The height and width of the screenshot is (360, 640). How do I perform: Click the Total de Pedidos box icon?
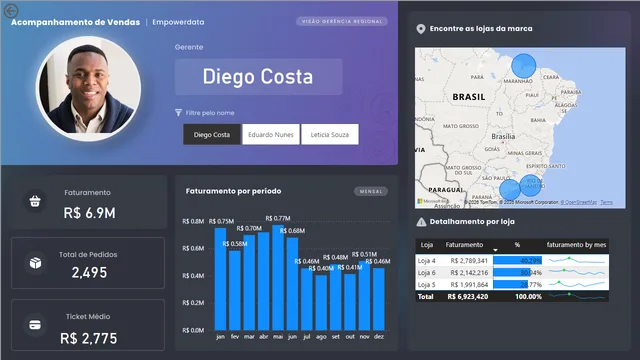[35, 263]
